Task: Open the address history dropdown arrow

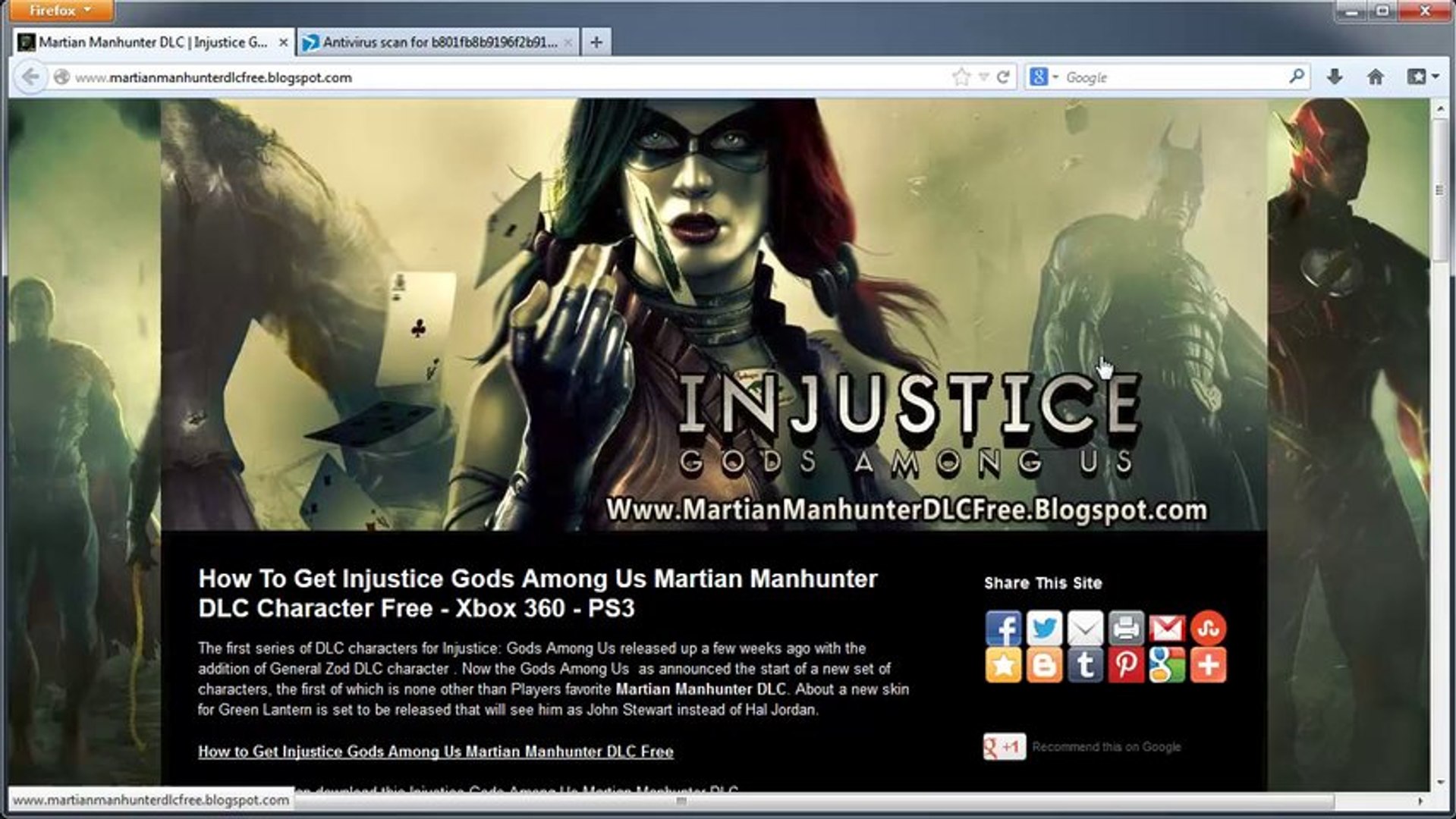Action: pyautogui.click(x=983, y=77)
